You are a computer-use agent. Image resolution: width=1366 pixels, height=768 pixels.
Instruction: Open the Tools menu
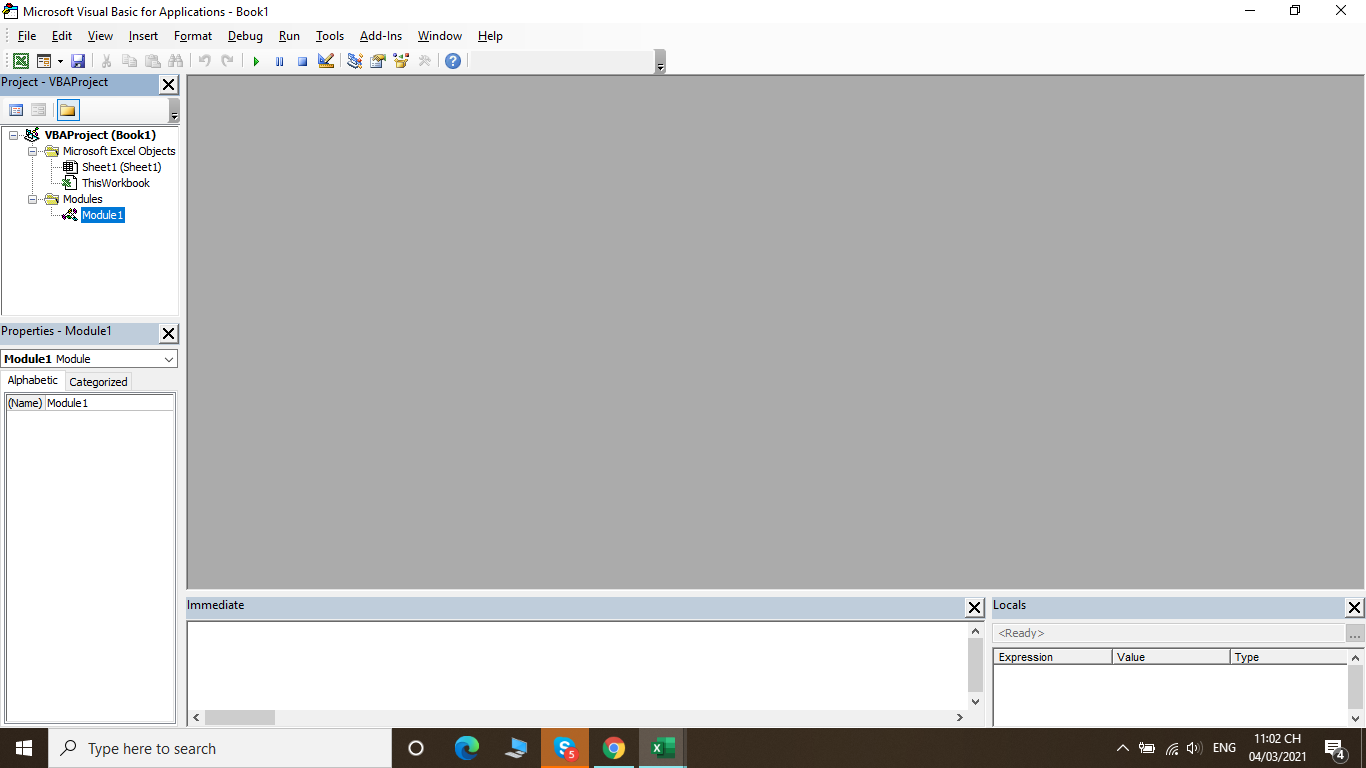(330, 36)
